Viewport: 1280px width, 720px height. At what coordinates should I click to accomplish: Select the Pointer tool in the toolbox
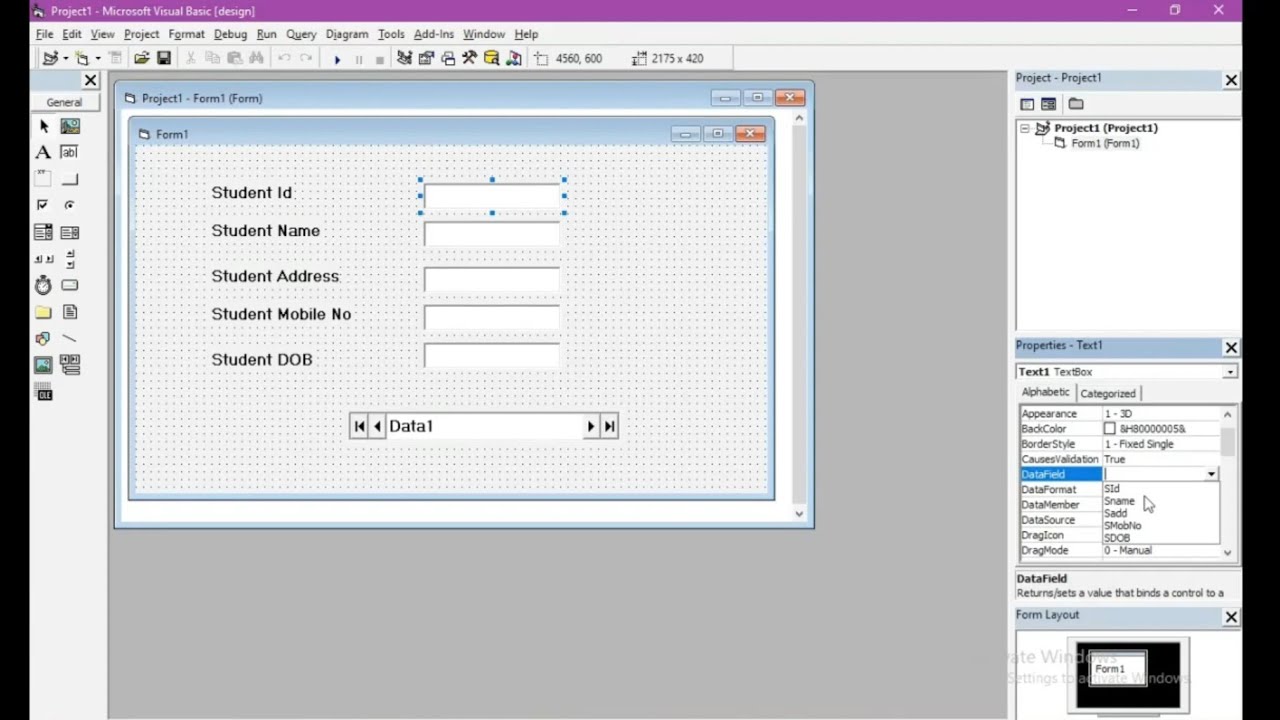(x=43, y=126)
